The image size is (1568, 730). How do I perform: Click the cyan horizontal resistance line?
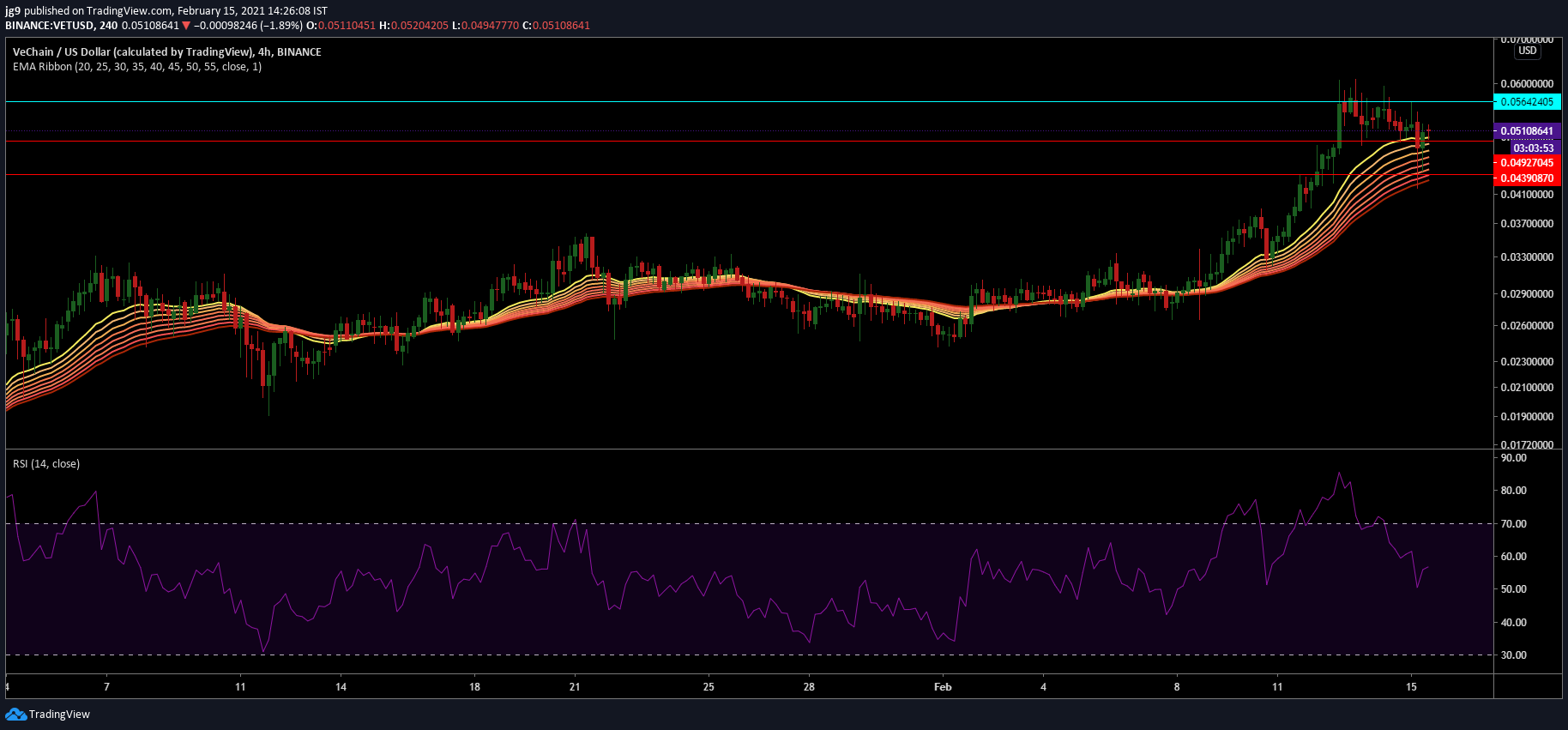746,102
